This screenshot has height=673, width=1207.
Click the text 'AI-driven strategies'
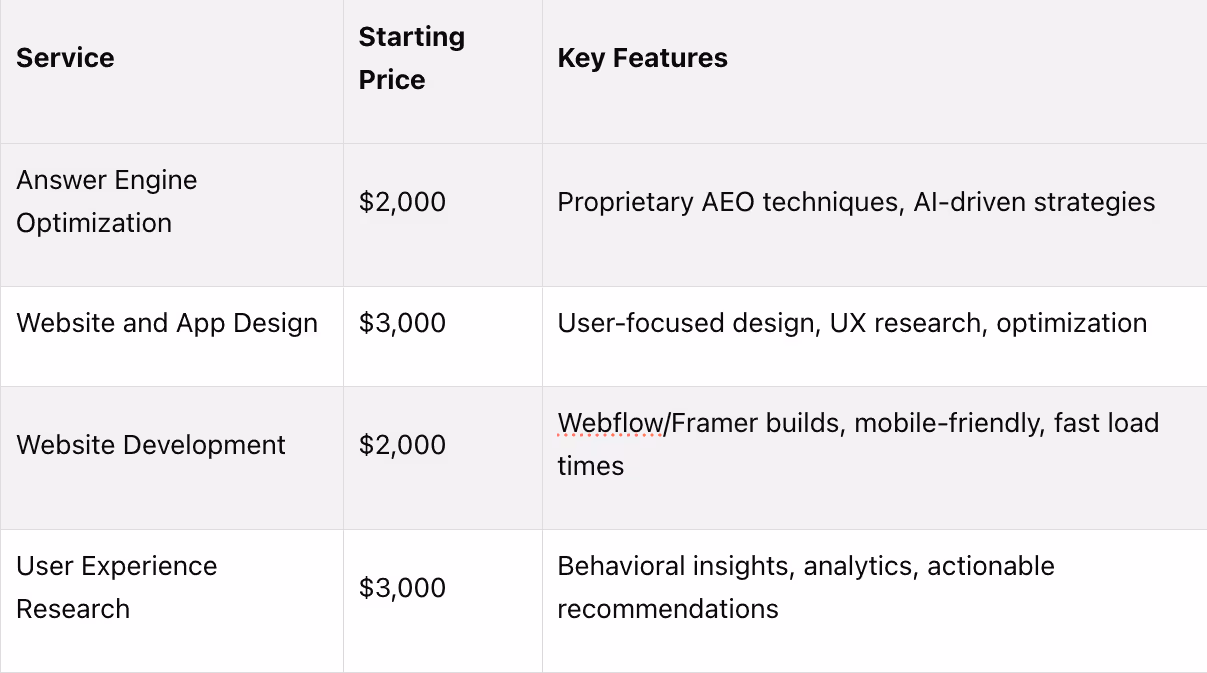pos(1034,202)
